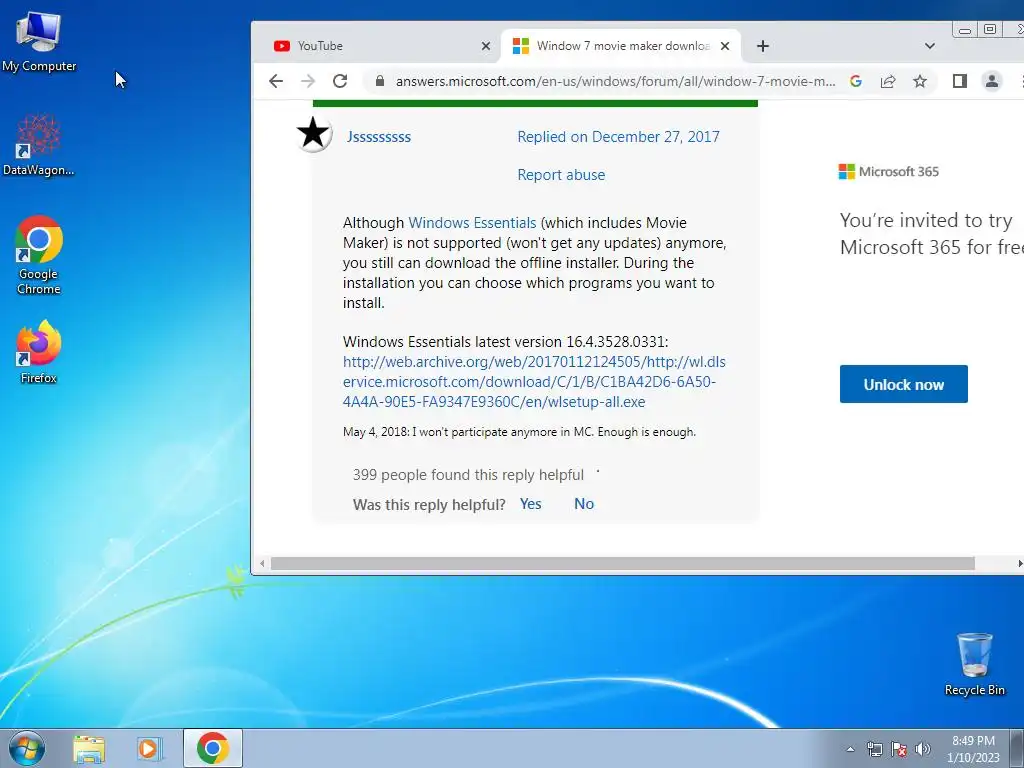The width and height of the screenshot is (1024, 768).
Task: Bookmark this page with the star icon
Action: [920, 81]
